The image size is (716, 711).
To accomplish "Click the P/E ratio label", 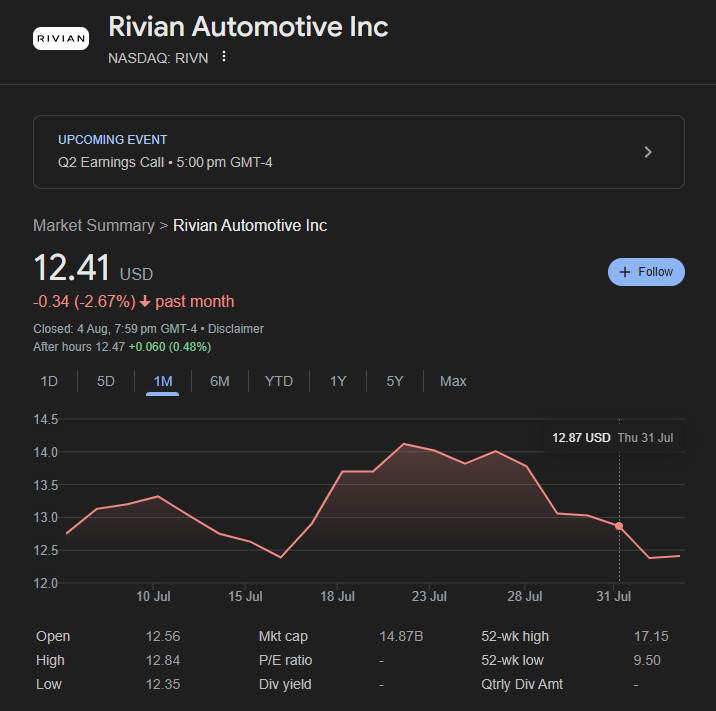I will pos(285,660).
